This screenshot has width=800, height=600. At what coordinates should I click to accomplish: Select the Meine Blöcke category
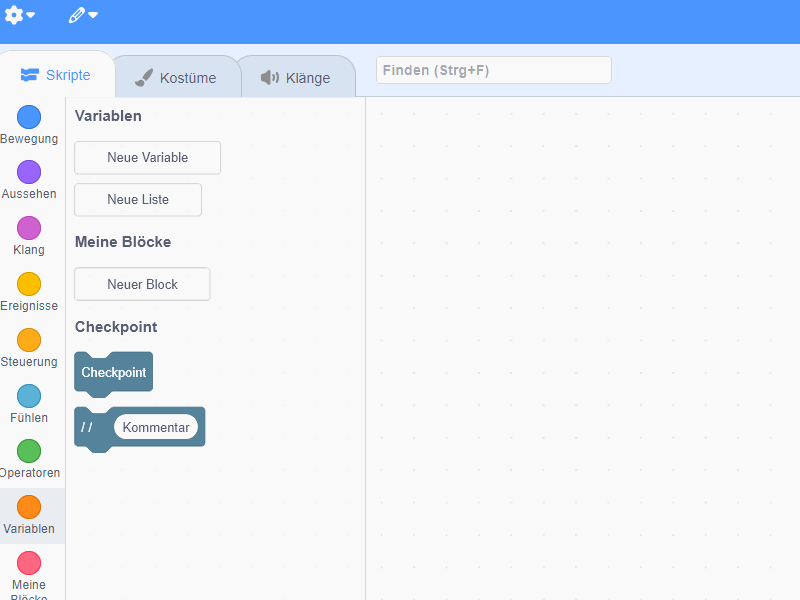(x=29, y=576)
